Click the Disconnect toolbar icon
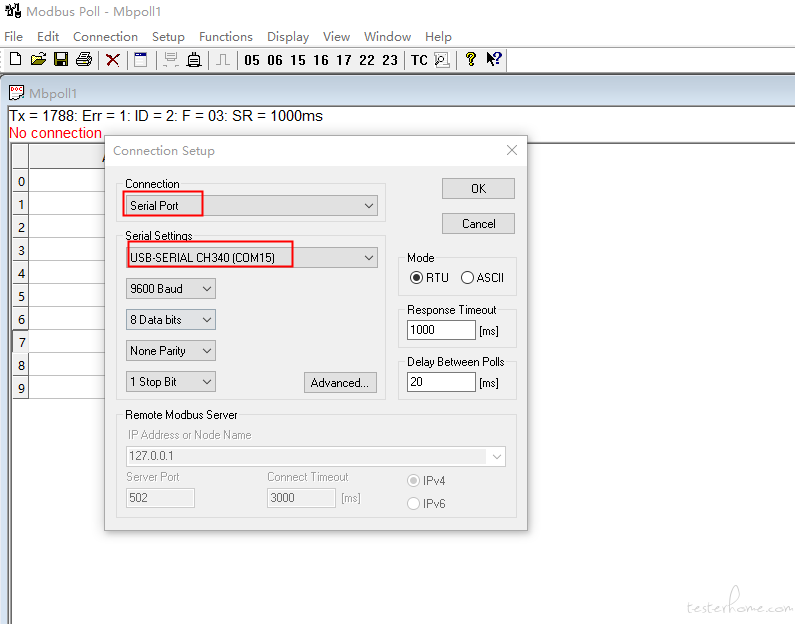This screenshot has width=795, height=624. point(194,60)
